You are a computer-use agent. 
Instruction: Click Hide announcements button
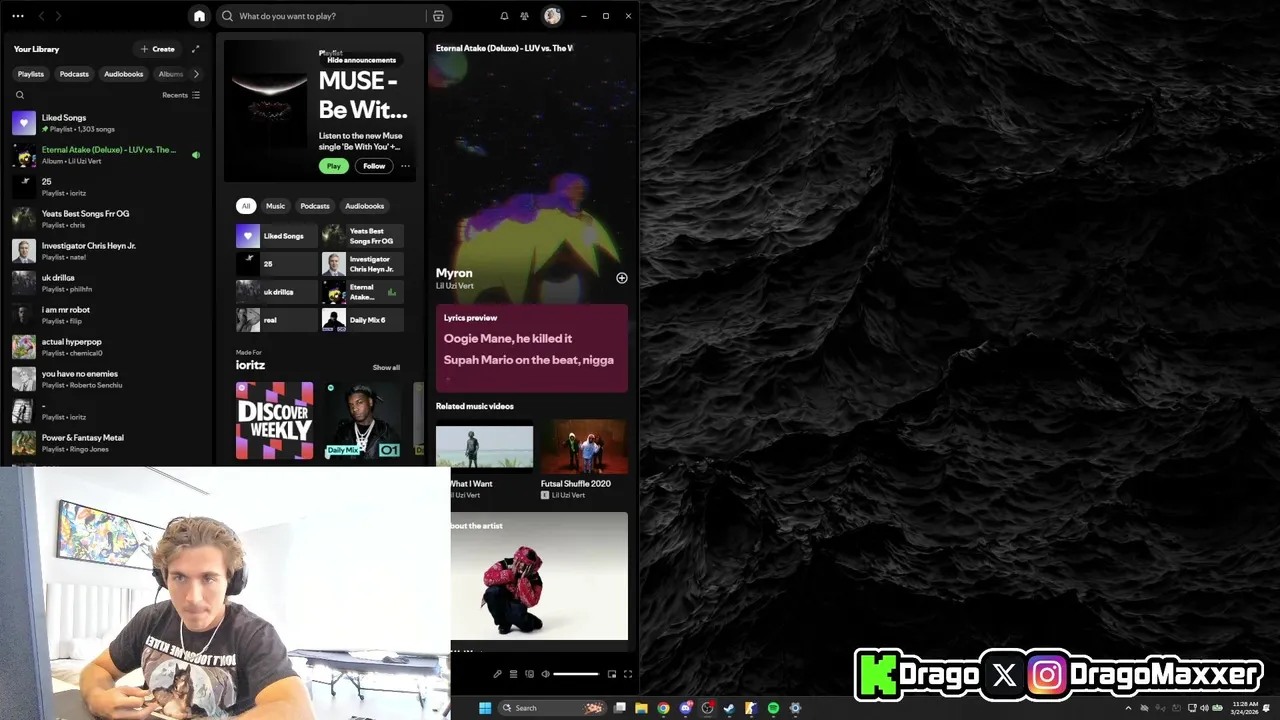(362, 60)
